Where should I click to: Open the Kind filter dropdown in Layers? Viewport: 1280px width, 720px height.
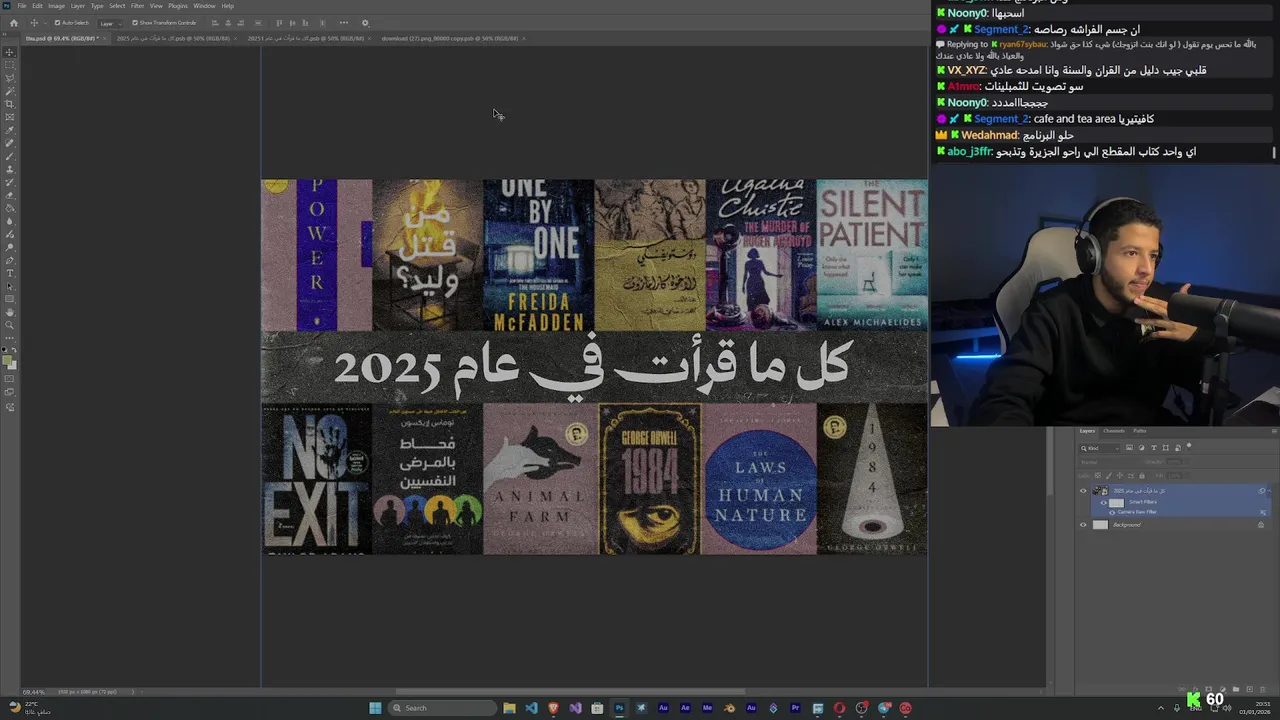(x=1100, y=448)
